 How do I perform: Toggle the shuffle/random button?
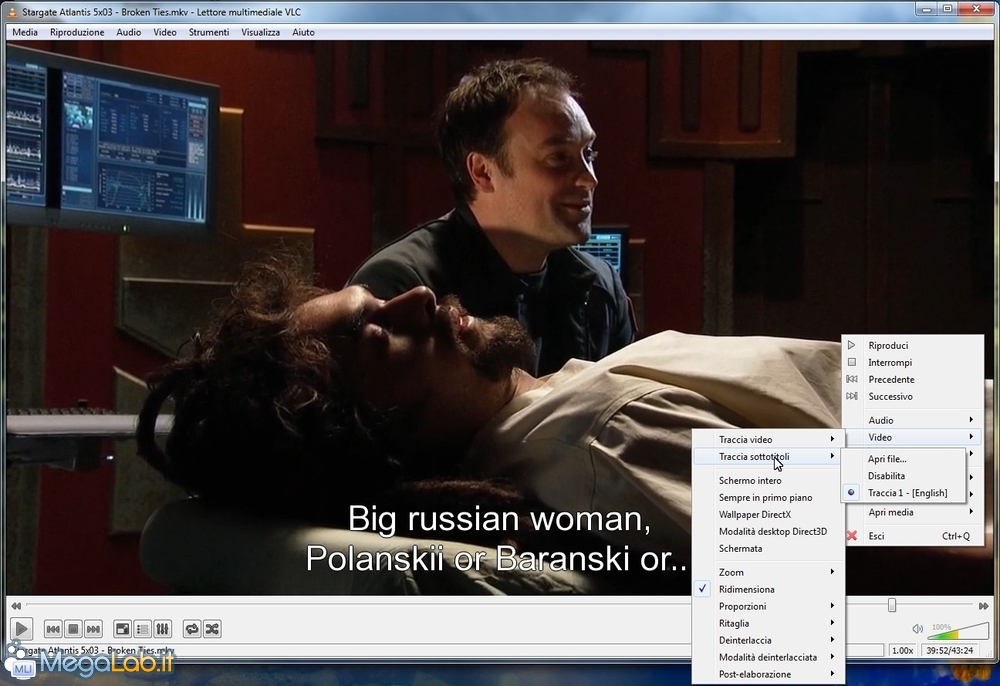212,629
